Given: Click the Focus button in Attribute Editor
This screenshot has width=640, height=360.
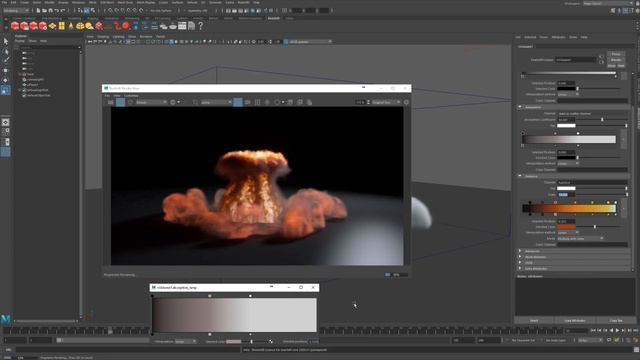Looking at the screenshot, I should (x=616, y=54).
